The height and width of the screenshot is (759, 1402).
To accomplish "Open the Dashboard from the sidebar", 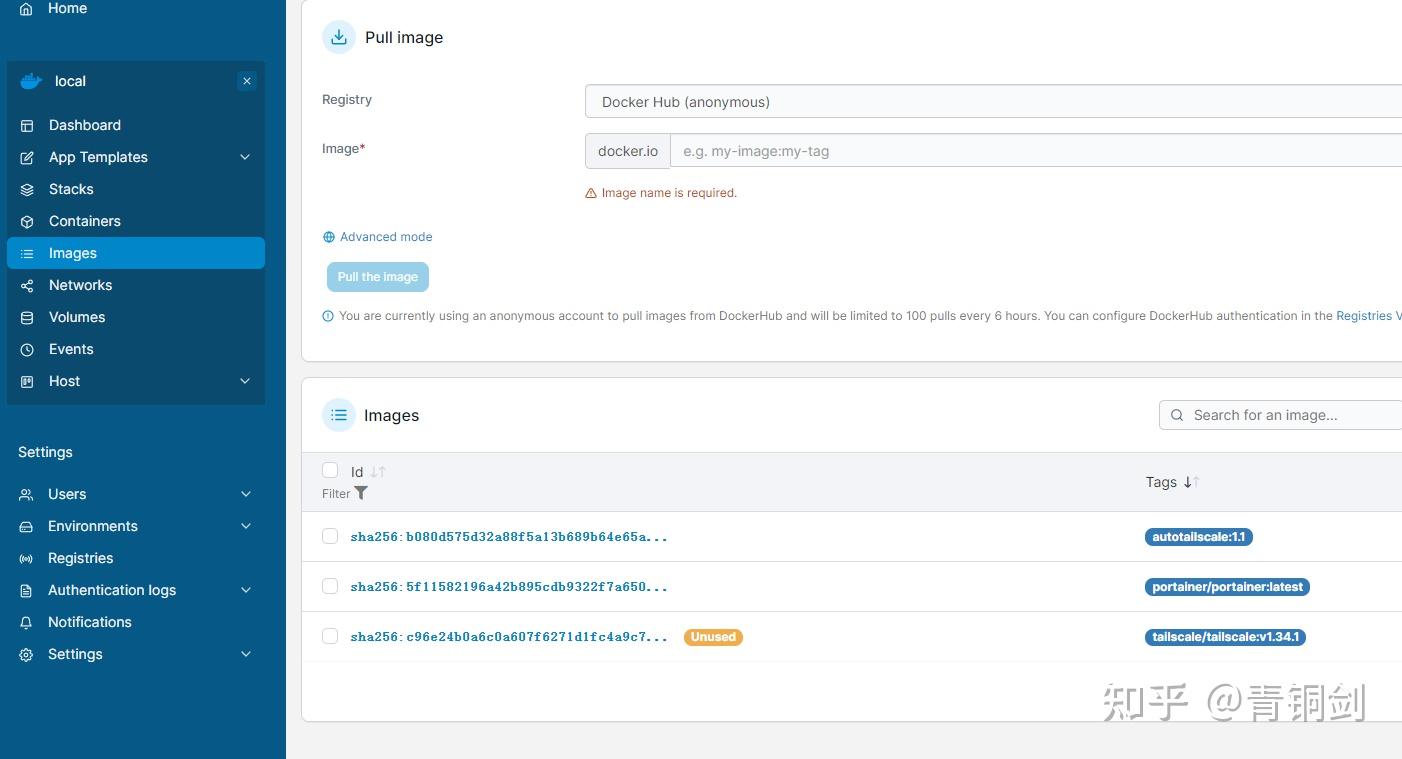I will click(84, 124).
